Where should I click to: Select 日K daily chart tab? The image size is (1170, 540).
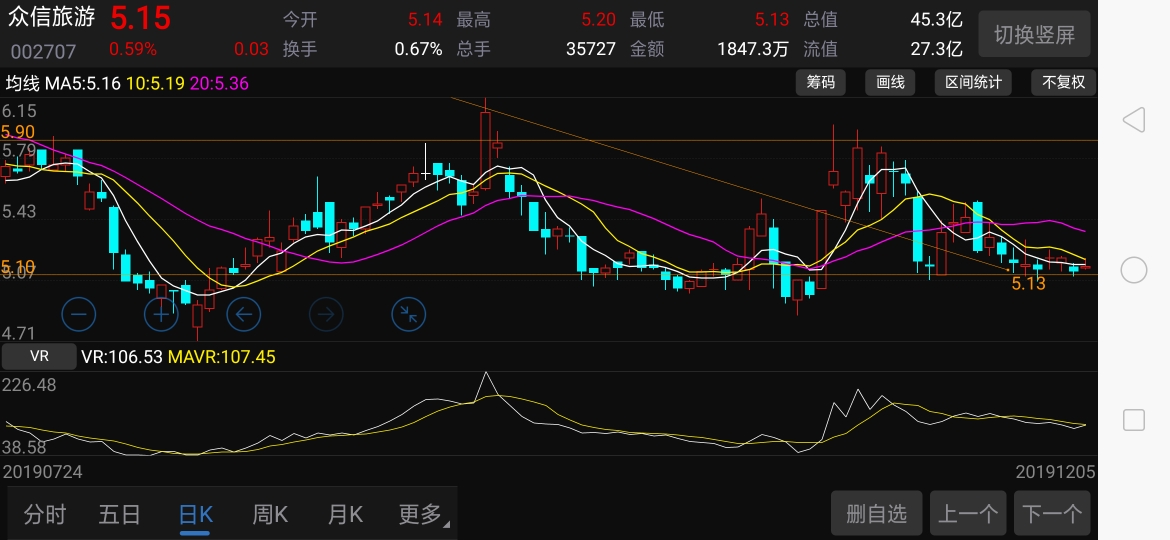[x=195, y=515]
